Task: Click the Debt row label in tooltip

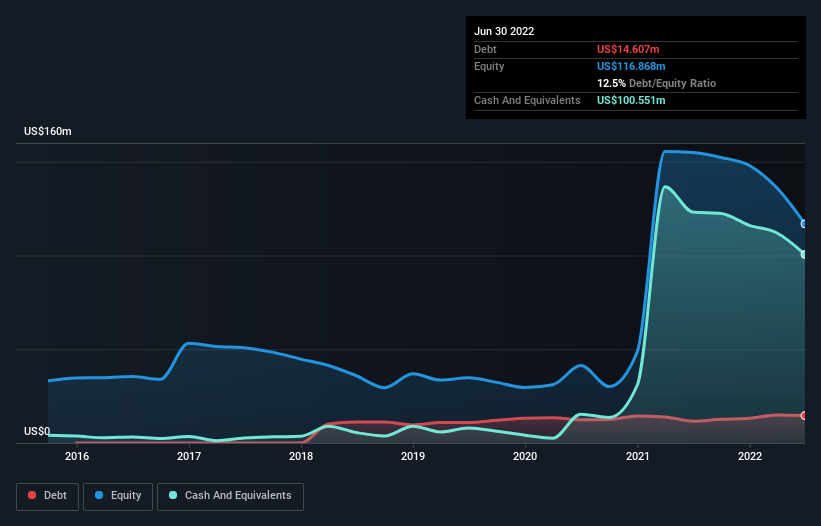Action: pyautogui.click(x=485, y=49)
